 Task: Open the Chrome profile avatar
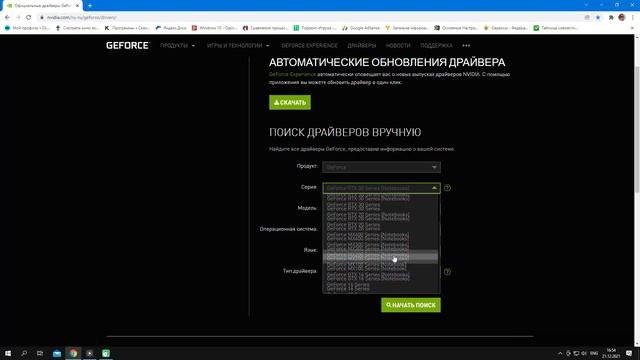click(622, 17)
